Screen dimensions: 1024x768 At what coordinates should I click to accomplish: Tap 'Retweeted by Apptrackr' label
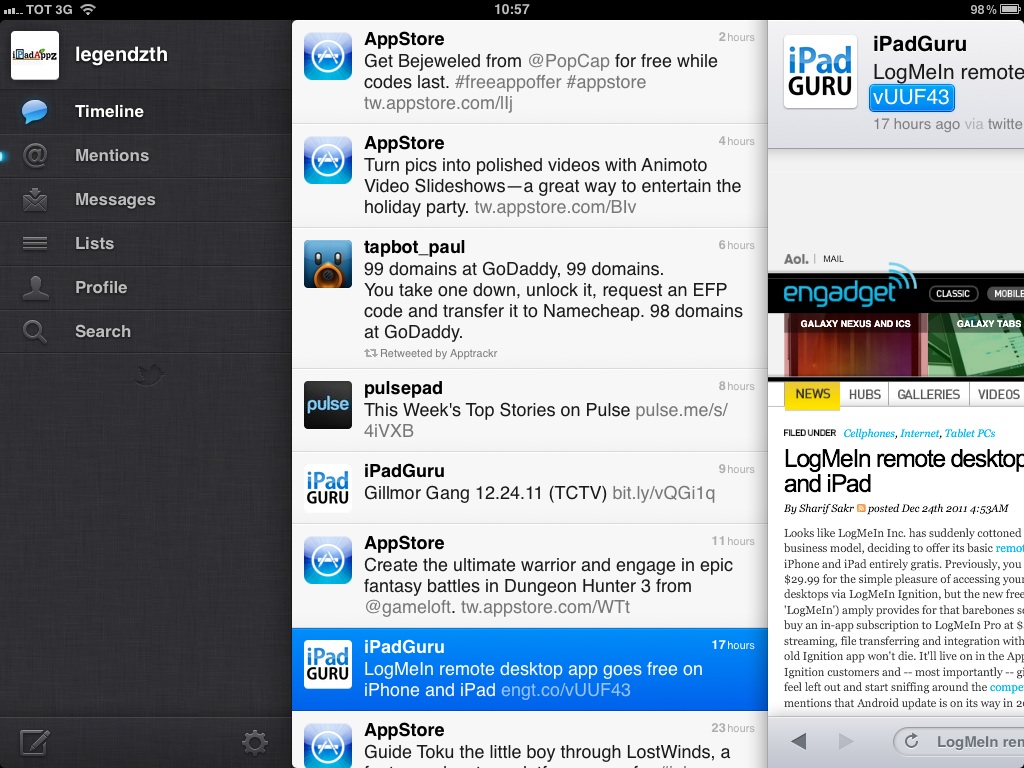pos(431,353)
